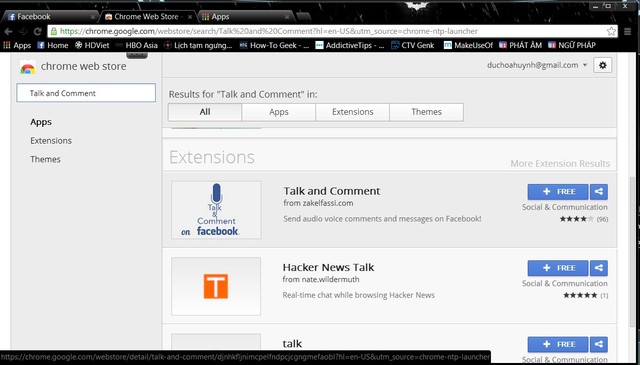640x365 pixels.
Task: Open More Extension Results link
Action: 560,164
